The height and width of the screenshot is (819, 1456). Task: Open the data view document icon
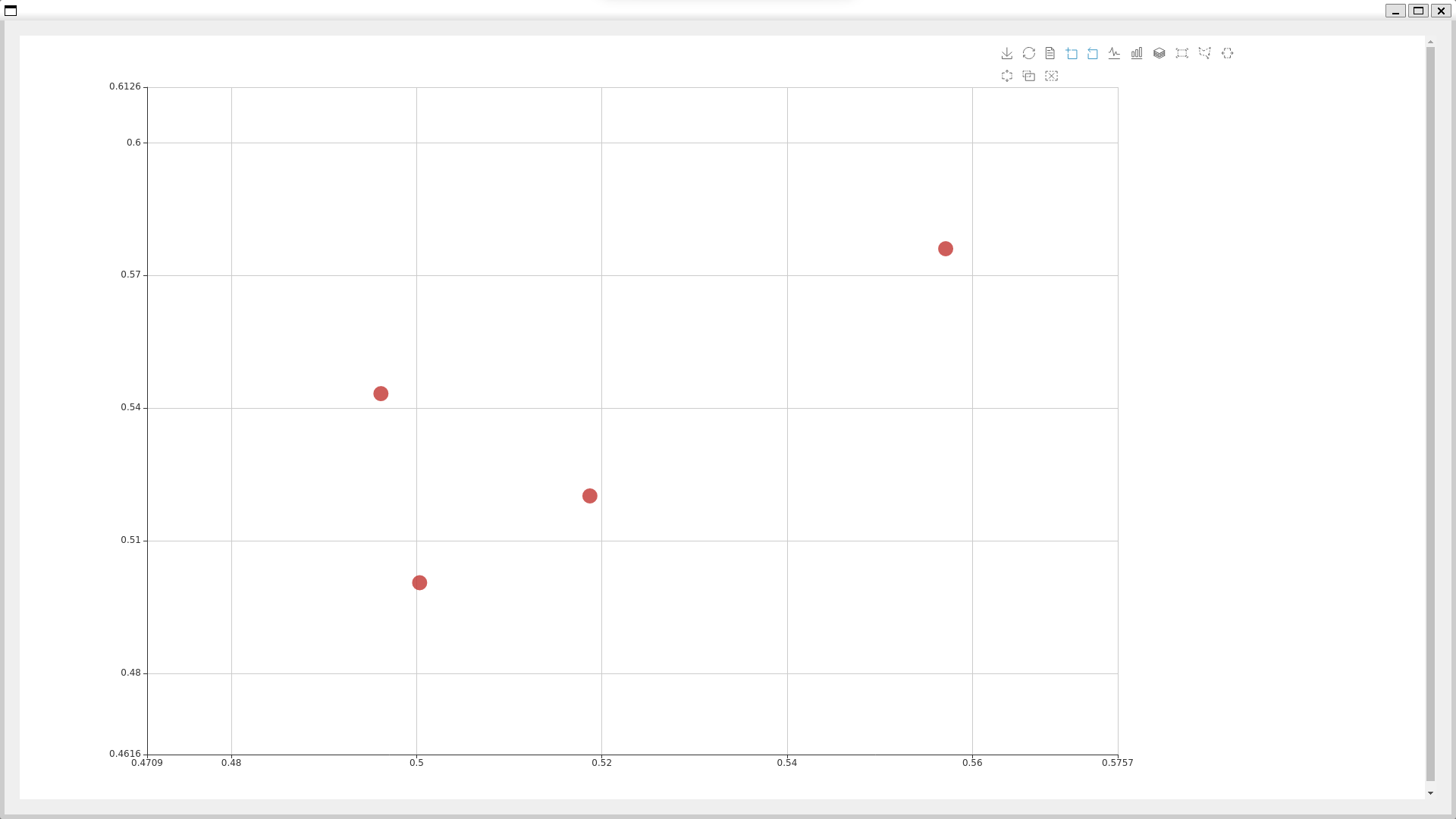pyautogui.click(x=1050, y=53)
